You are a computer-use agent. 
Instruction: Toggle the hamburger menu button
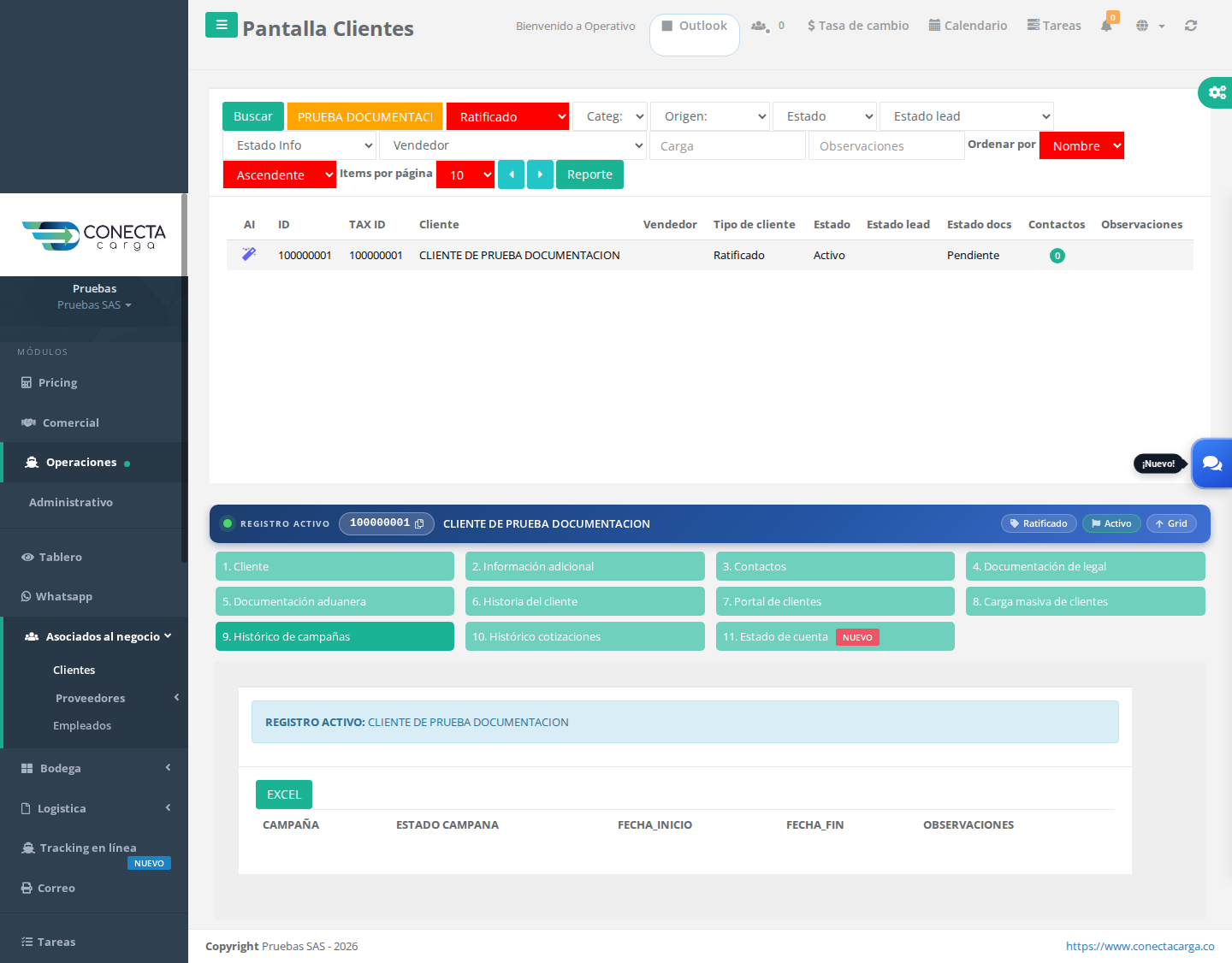click(221, 25)
